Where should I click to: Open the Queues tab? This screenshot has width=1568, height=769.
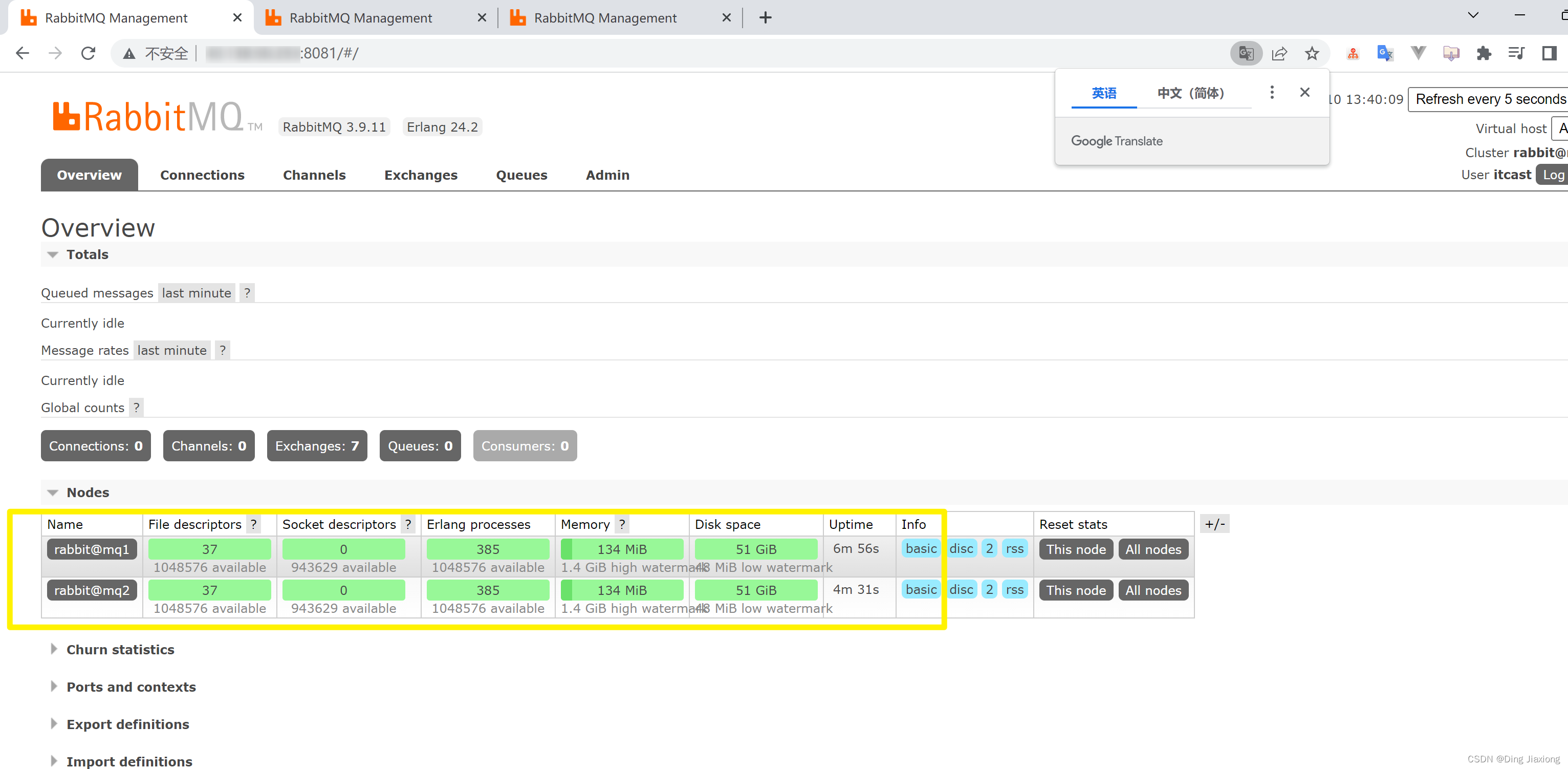click(x=521, y=175)
